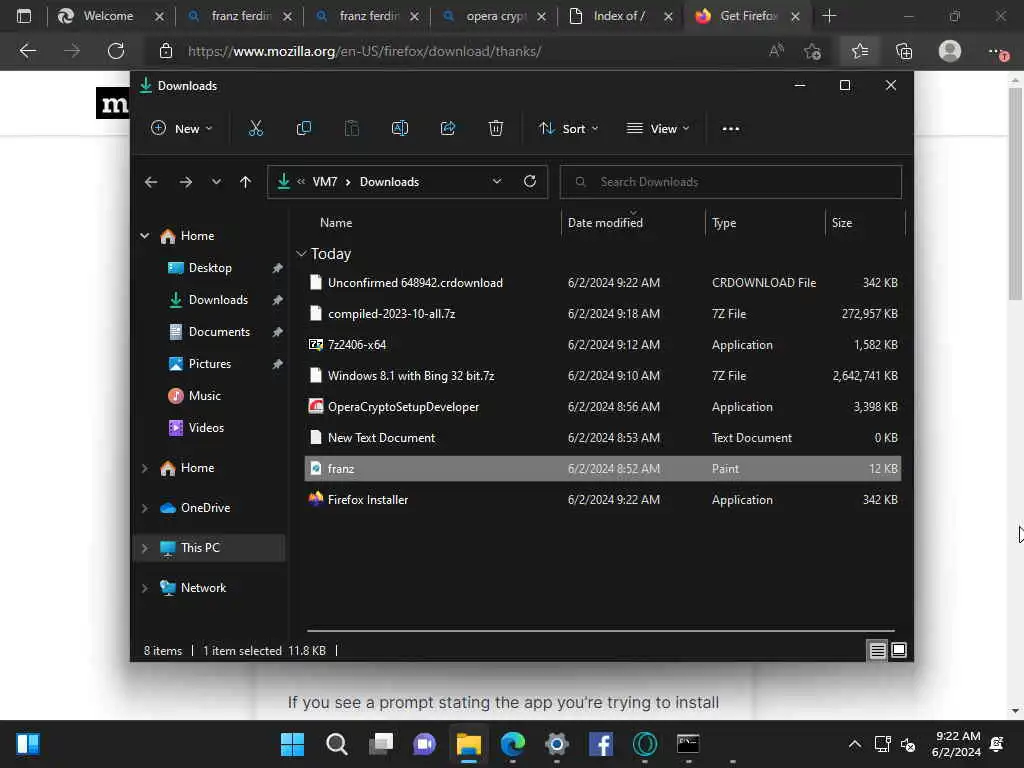
Task: Expand the This PC tree node
Action: coord(144,548)
